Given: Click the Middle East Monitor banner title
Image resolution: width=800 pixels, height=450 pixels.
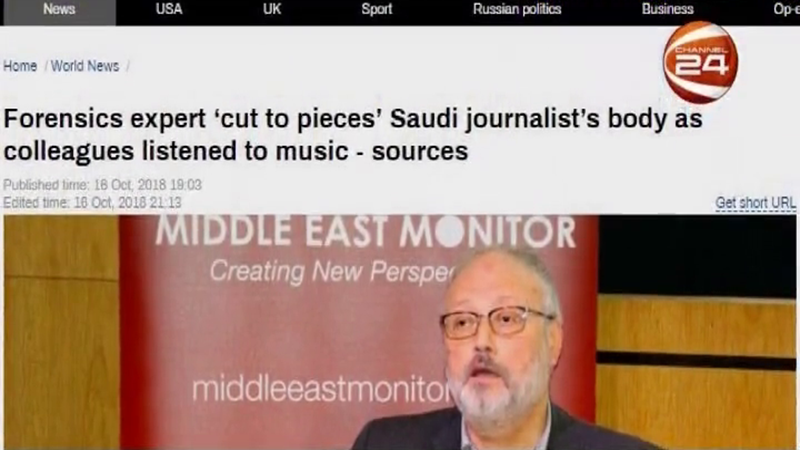Looking at the screenshot, I should (x=365, y=232).
